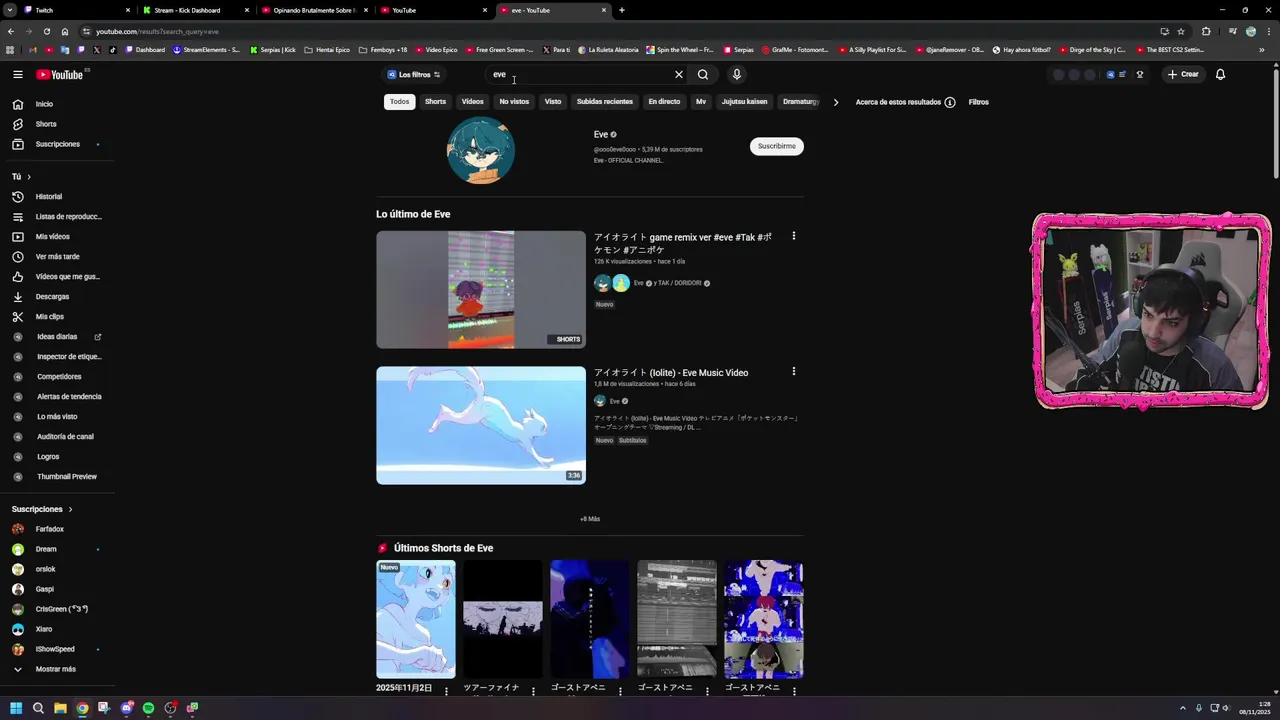Bookmark this page with the star icon
Screen dimensions: 1280x720
click(x=1181, y=31)
